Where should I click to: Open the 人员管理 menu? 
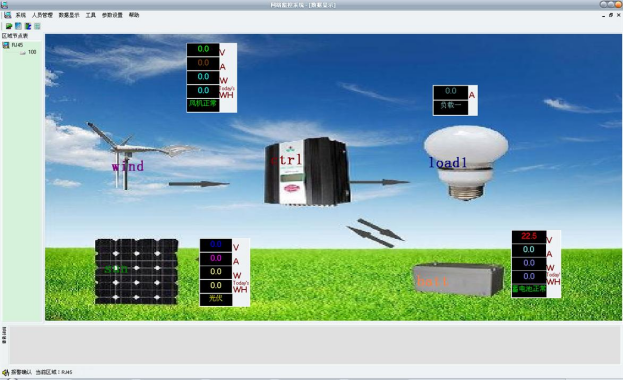[42, 15]
